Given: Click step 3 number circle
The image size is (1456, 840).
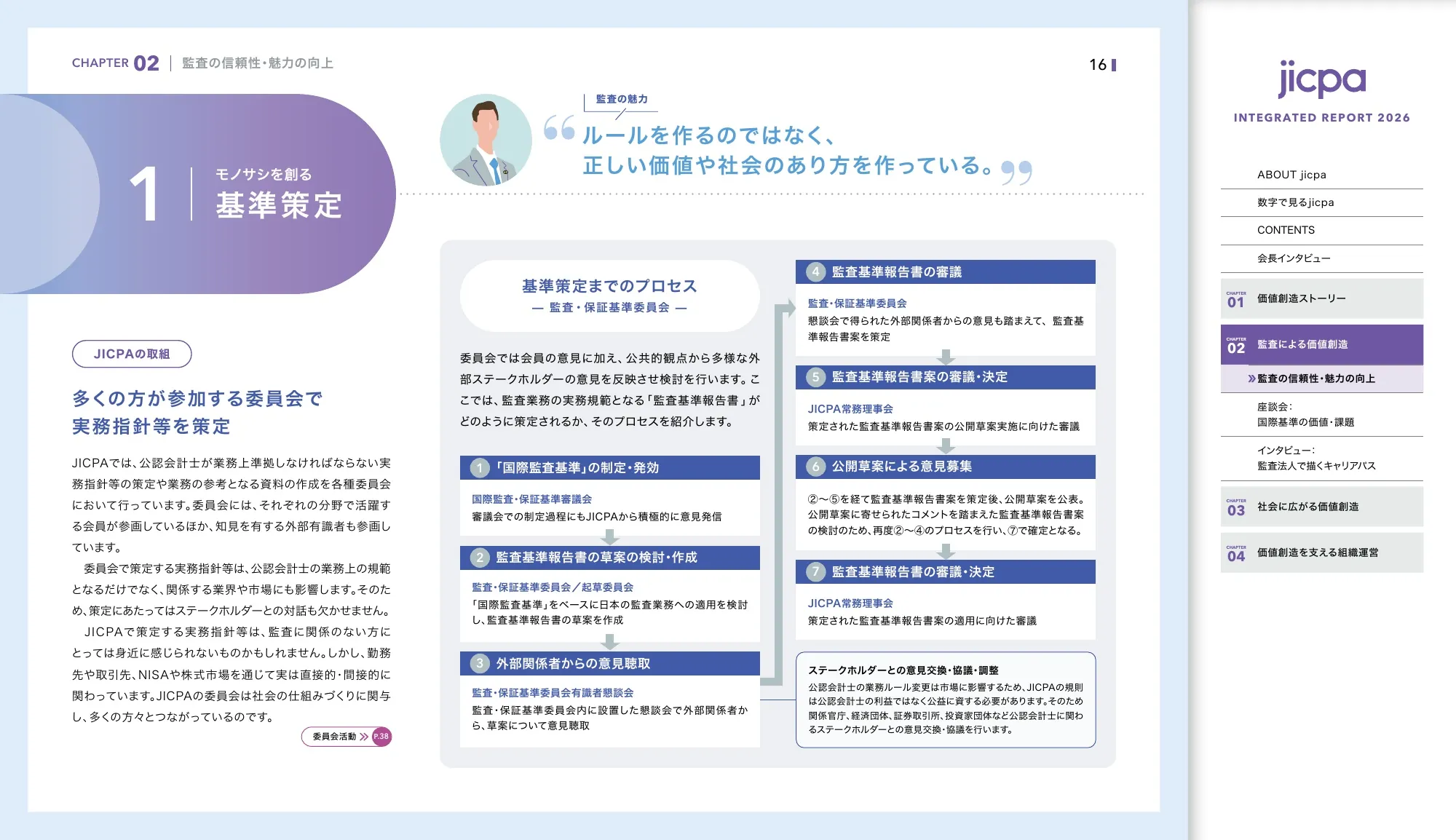Looking at the screenshot, I should (x=480, y=664).
